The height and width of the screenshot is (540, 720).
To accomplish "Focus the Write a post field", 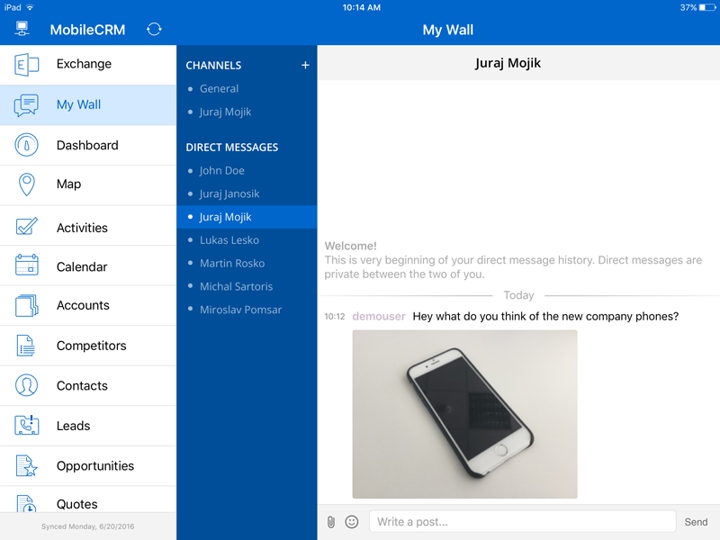I will click(522, 522).
